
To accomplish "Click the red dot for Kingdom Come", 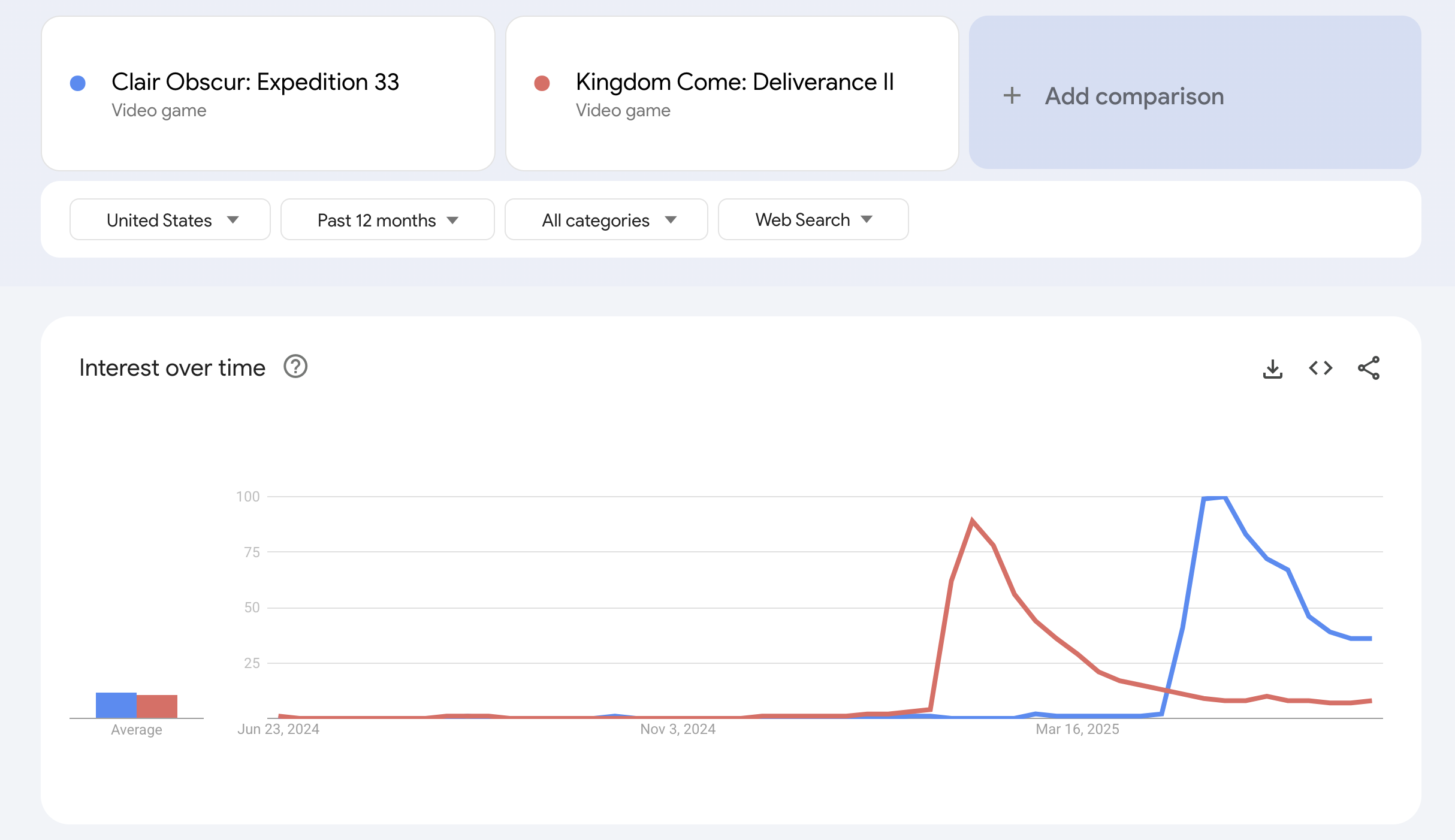I will pyautogui.click(x=542, y=83).
